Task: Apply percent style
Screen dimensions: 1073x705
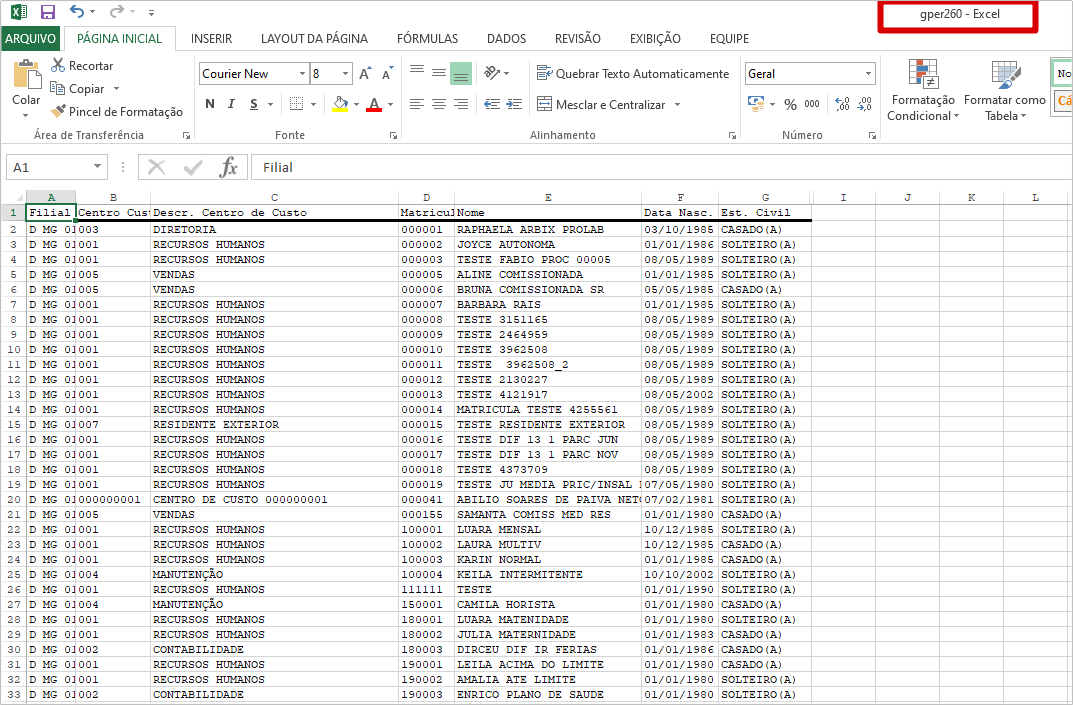Action: (790, 105)
